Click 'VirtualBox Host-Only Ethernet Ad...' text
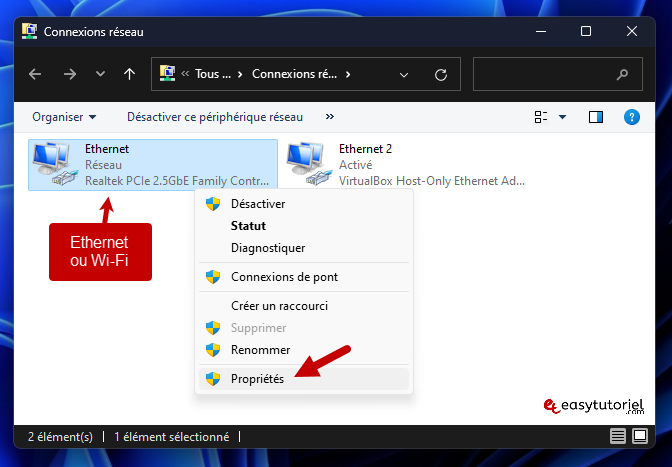The image size is (672, 467). tap(432, 181)
